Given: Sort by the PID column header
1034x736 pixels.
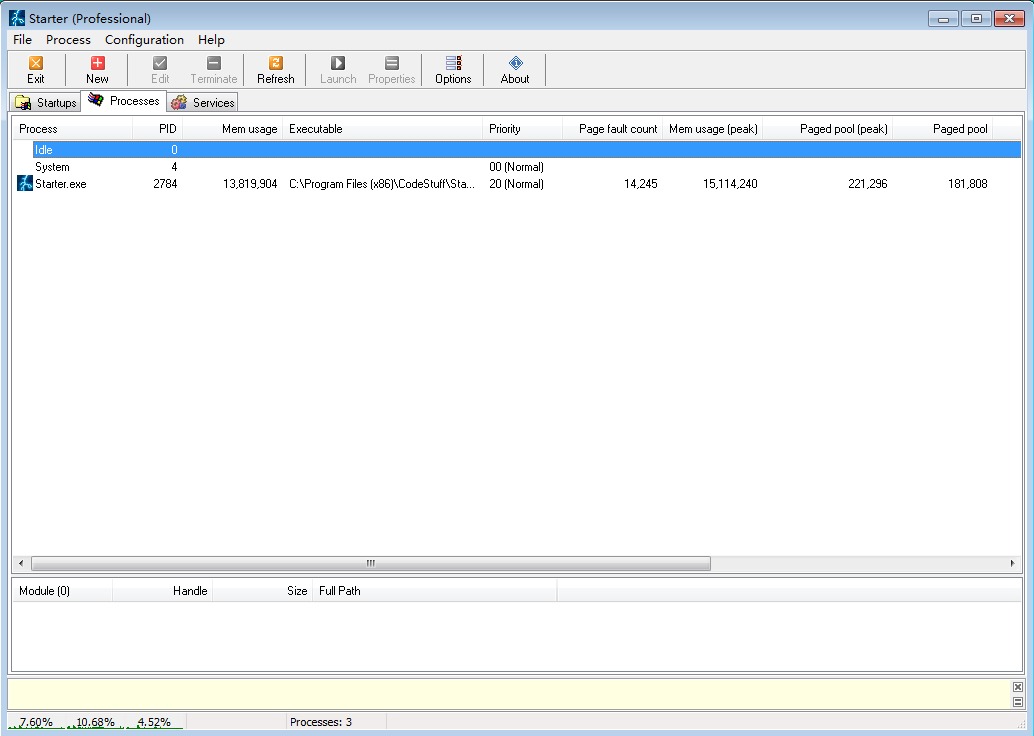Looking at the screenshot, I should point(158,129).
